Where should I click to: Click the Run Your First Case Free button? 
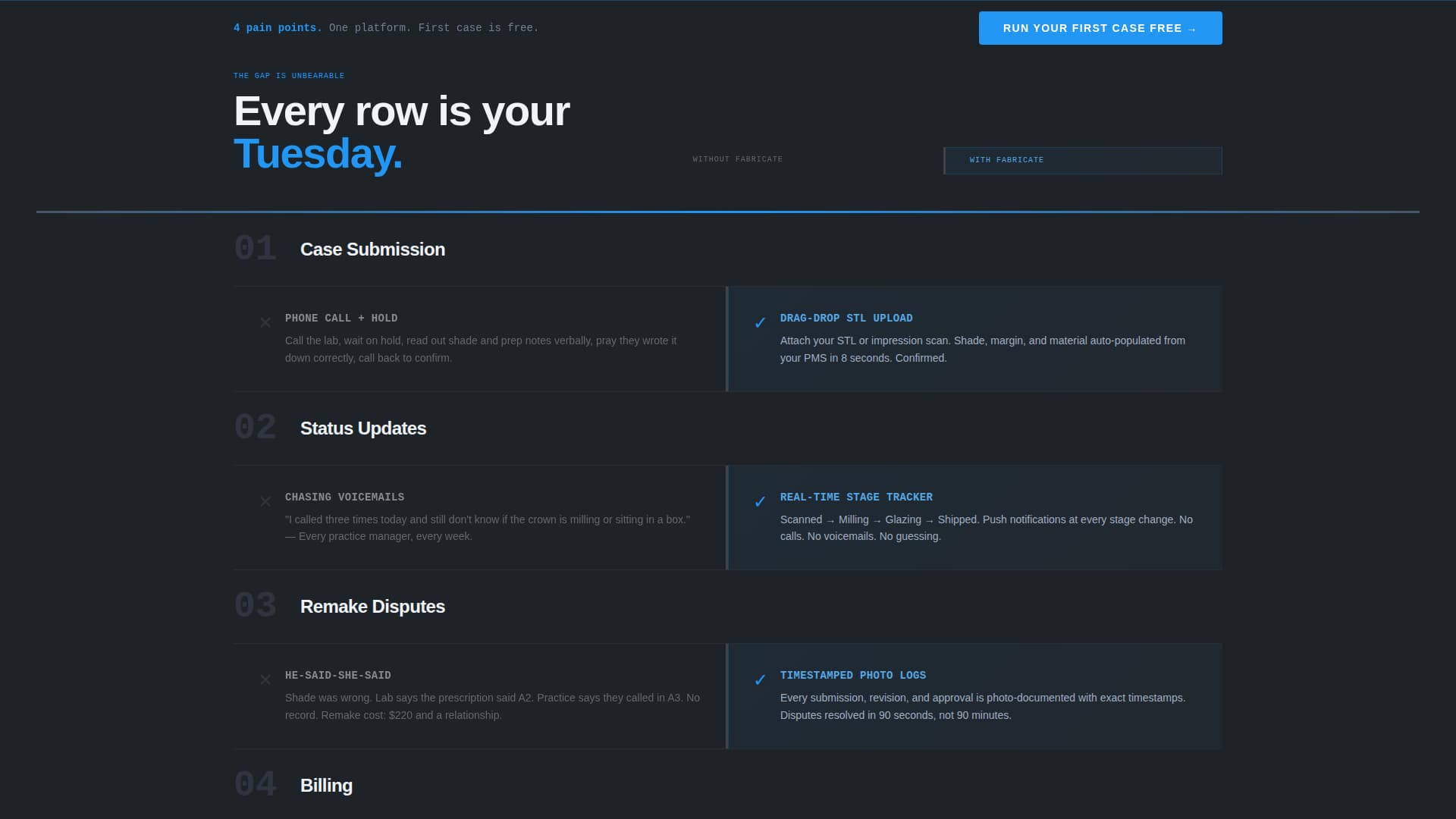tap(1100, 28)
